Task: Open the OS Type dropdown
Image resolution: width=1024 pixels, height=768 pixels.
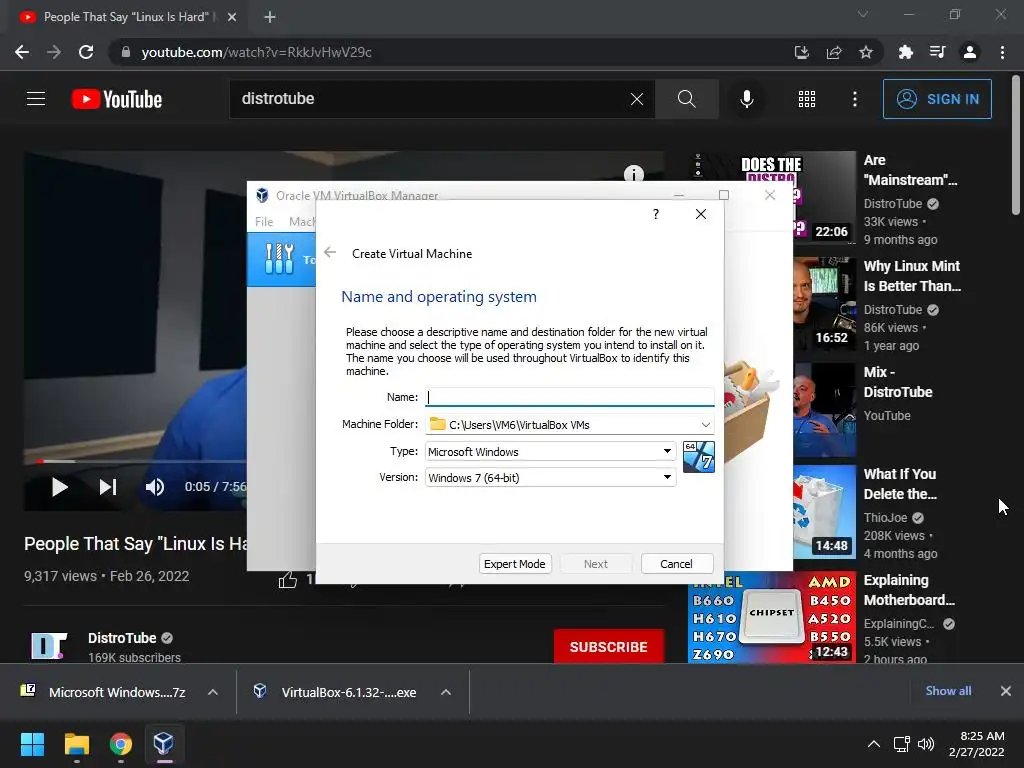Action: 551,451
